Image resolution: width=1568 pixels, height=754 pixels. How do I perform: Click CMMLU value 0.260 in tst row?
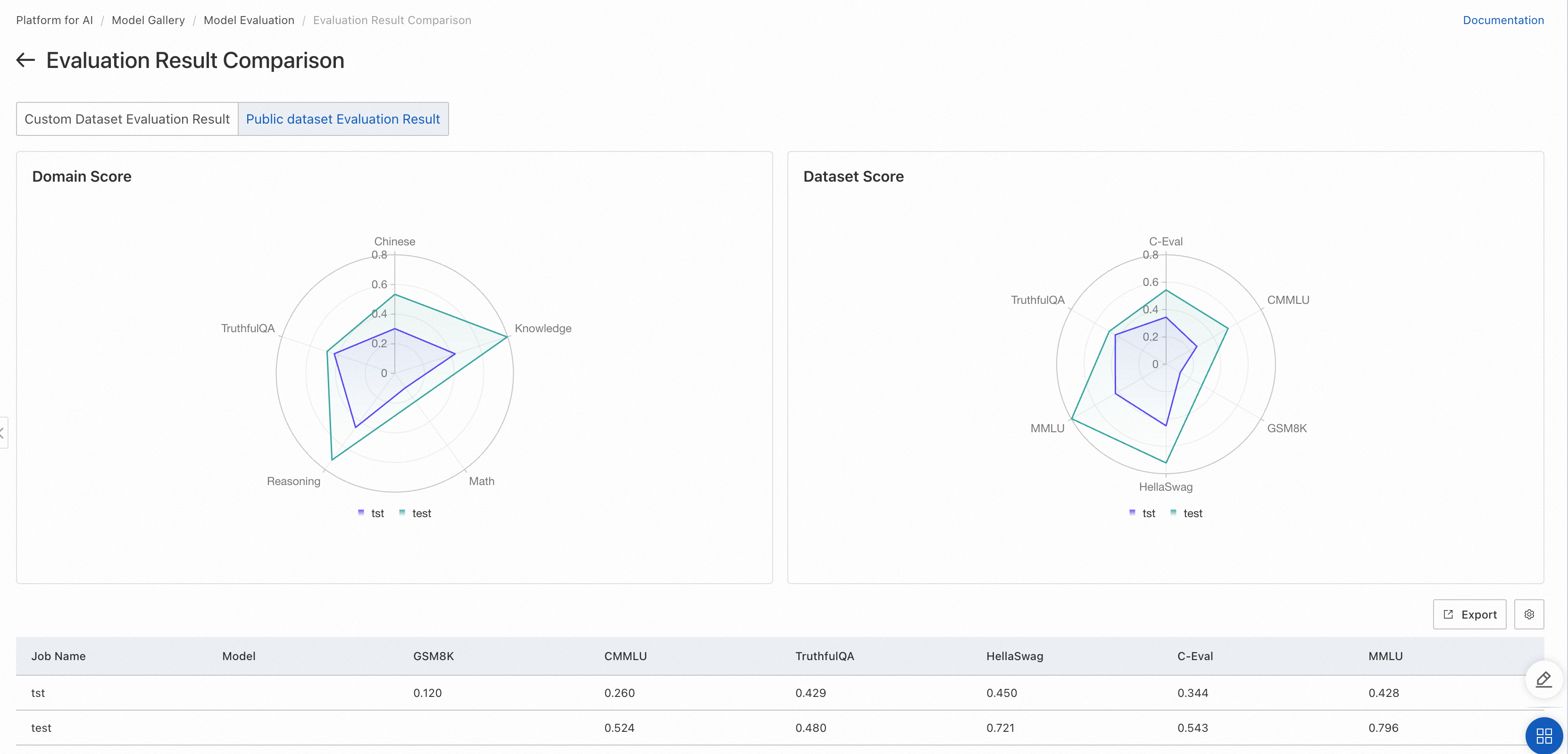619,693
